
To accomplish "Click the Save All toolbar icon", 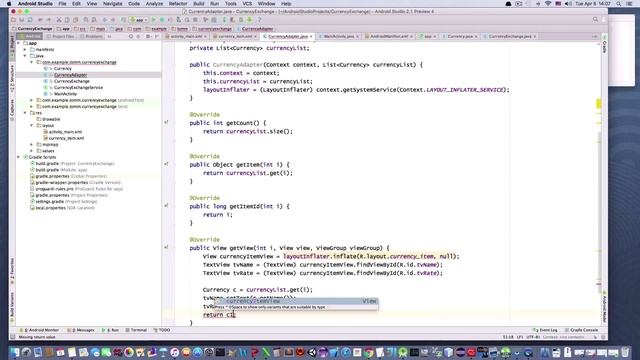I will coord(22,20).
